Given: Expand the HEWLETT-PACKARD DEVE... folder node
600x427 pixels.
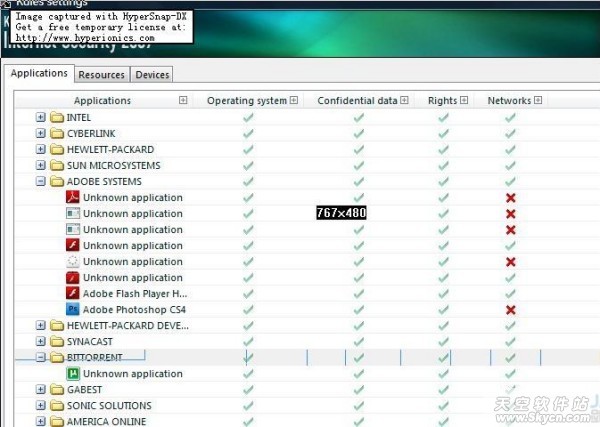Looking at the screenshot, I should tap(41, 325).
